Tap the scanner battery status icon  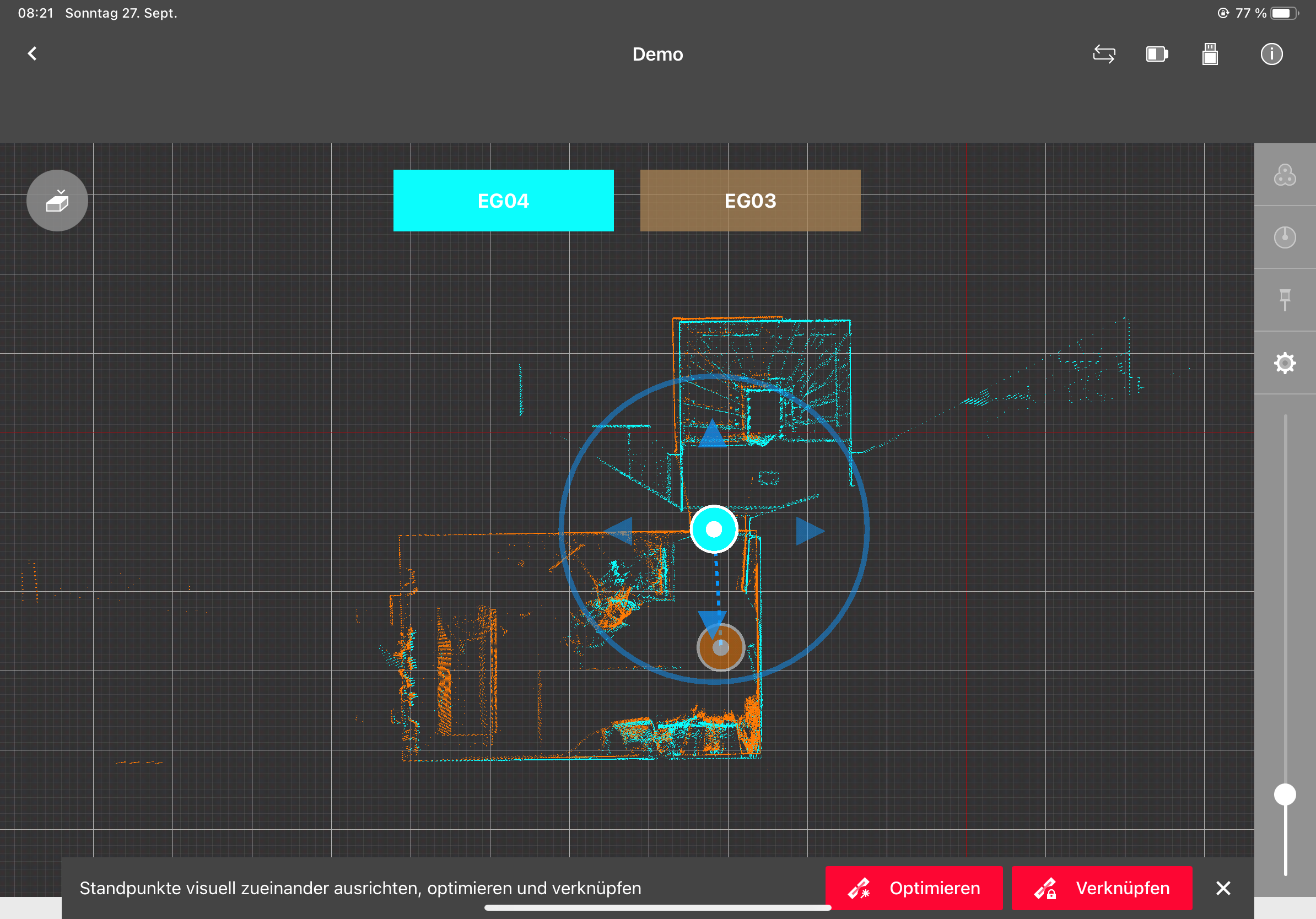[1157, 55]
